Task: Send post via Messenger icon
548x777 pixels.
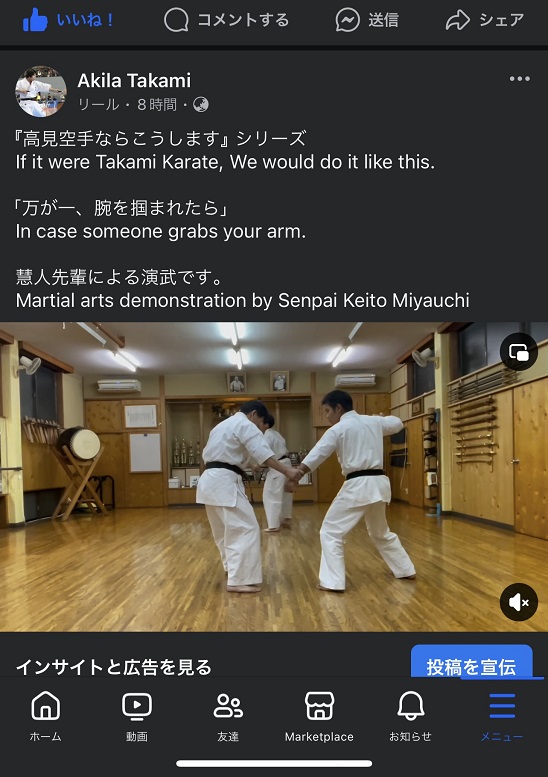Action: 347,20
